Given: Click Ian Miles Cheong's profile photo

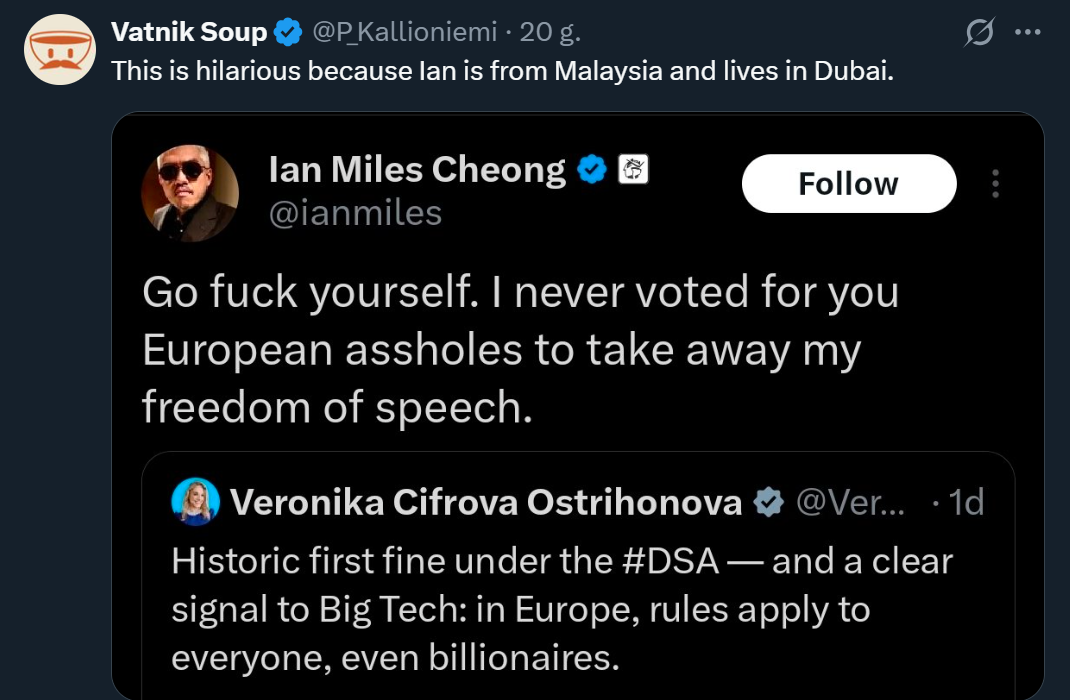Looking at the screenshot, I should (190, 193).
